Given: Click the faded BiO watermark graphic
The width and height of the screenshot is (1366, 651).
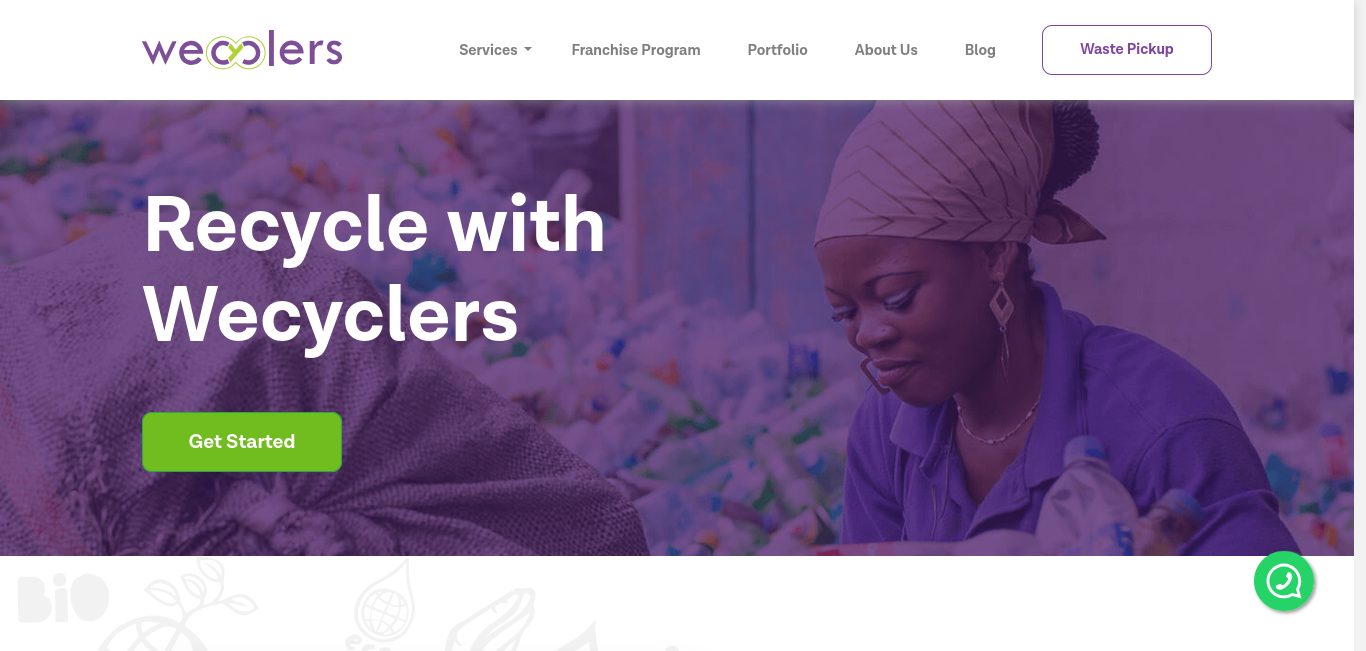Looking at the screenshot, I should pyautogui.click(x=62, y=599).
